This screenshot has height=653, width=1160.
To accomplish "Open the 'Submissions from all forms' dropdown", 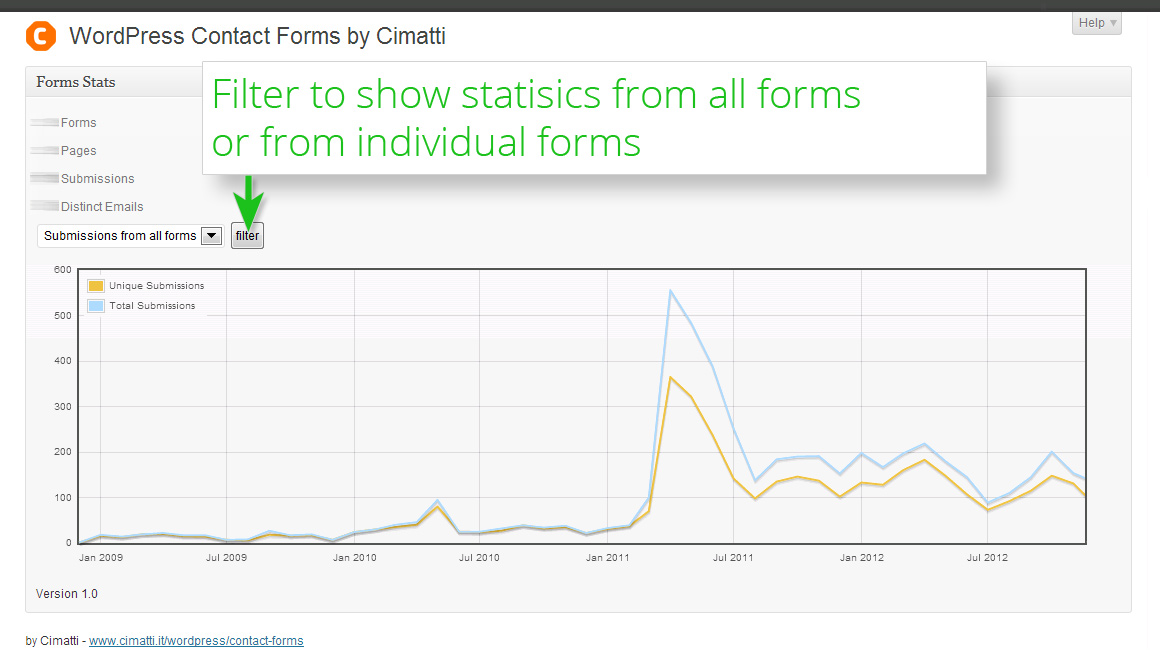I will pyautogui.click(x=131, y=236).
